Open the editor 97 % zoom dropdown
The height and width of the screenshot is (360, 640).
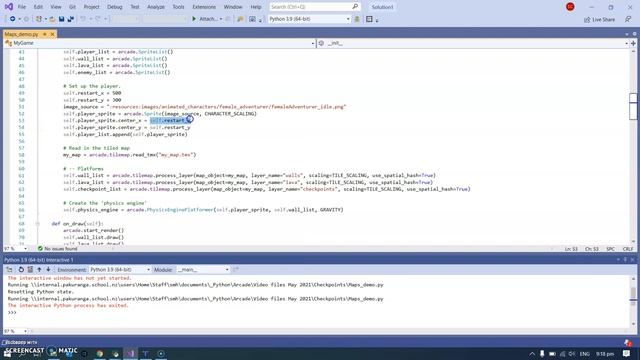point(16,249)
